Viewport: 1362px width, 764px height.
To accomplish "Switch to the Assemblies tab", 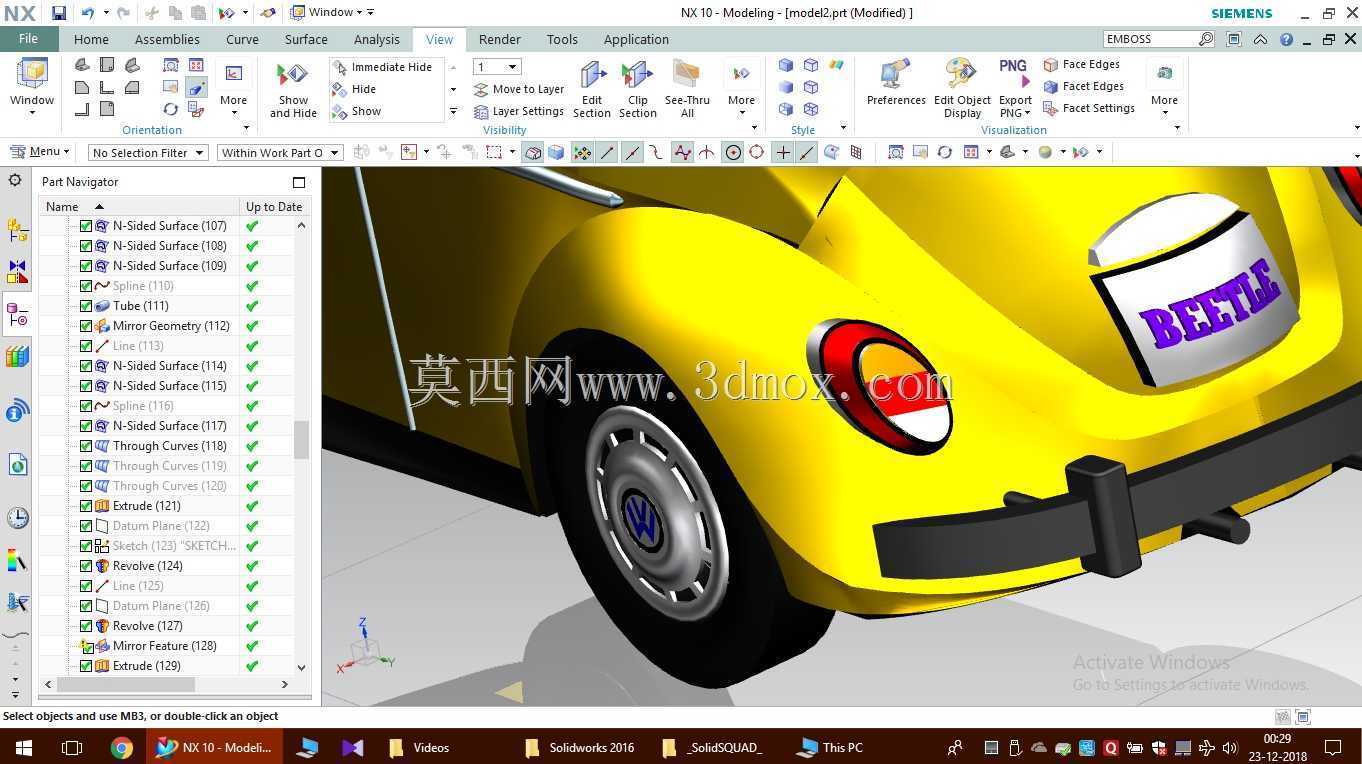I will [167, 39].
